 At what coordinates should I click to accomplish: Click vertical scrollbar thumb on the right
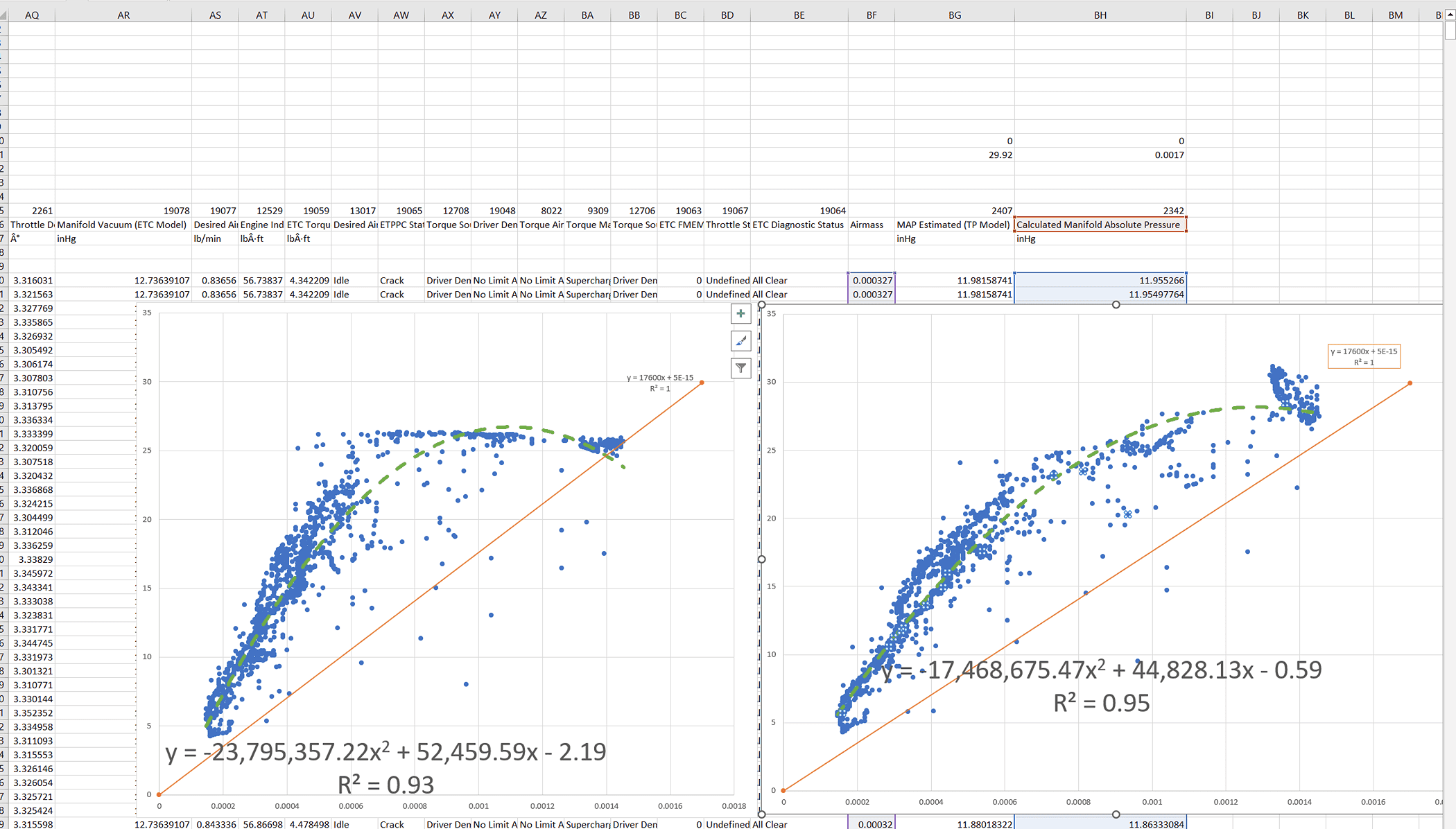click(1450, 30)
